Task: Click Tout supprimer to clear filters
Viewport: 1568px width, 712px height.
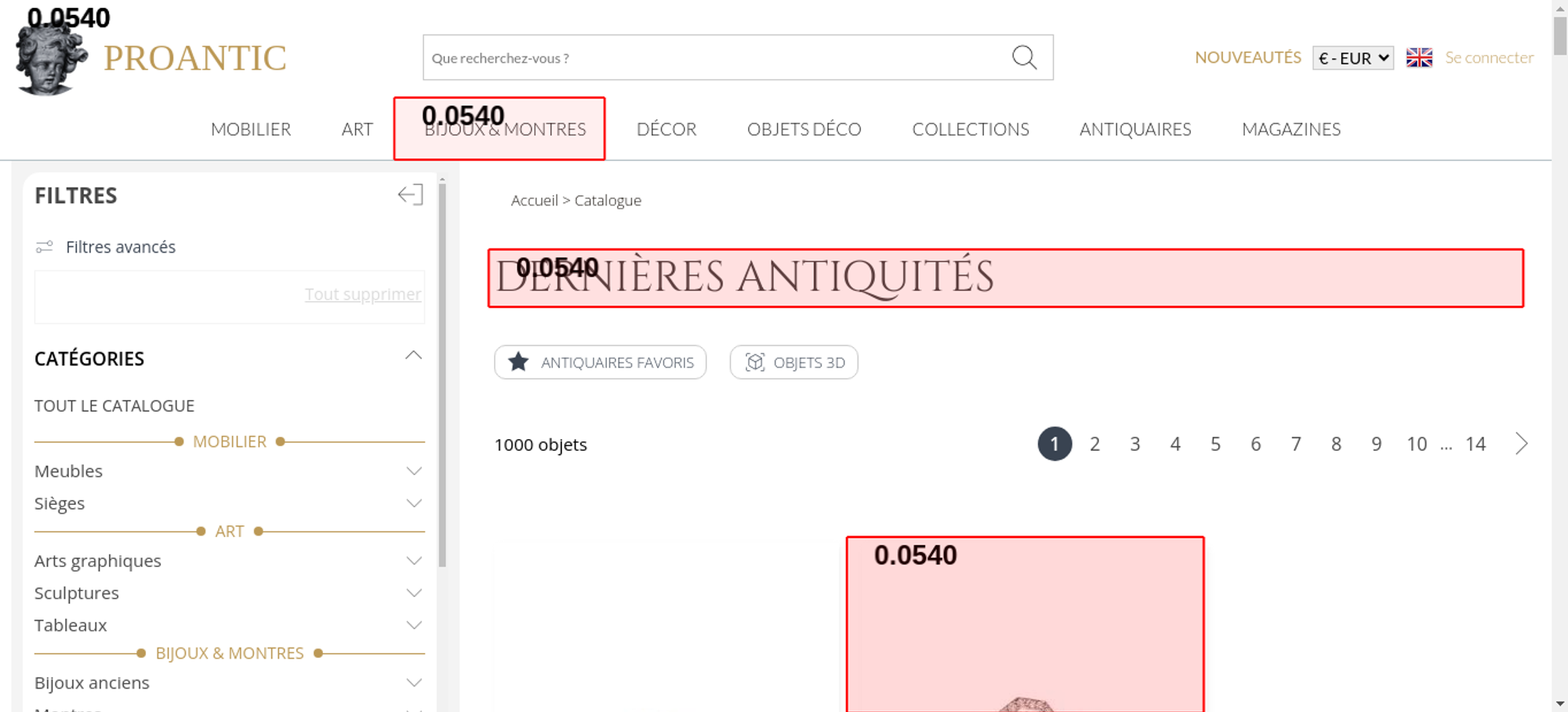Action: click(362, 294)
